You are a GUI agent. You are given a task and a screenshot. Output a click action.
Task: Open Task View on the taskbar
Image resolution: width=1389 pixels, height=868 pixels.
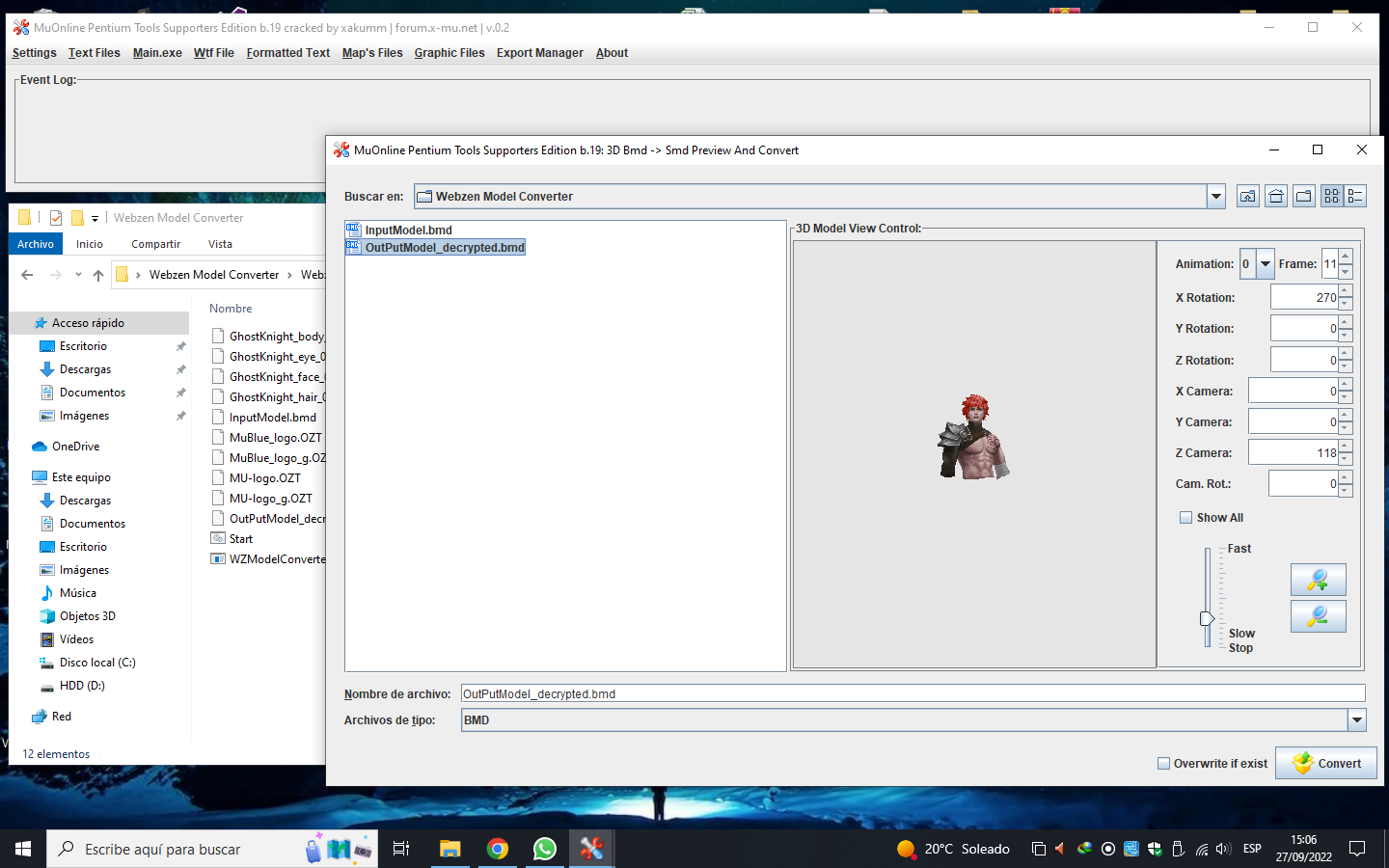401,849
